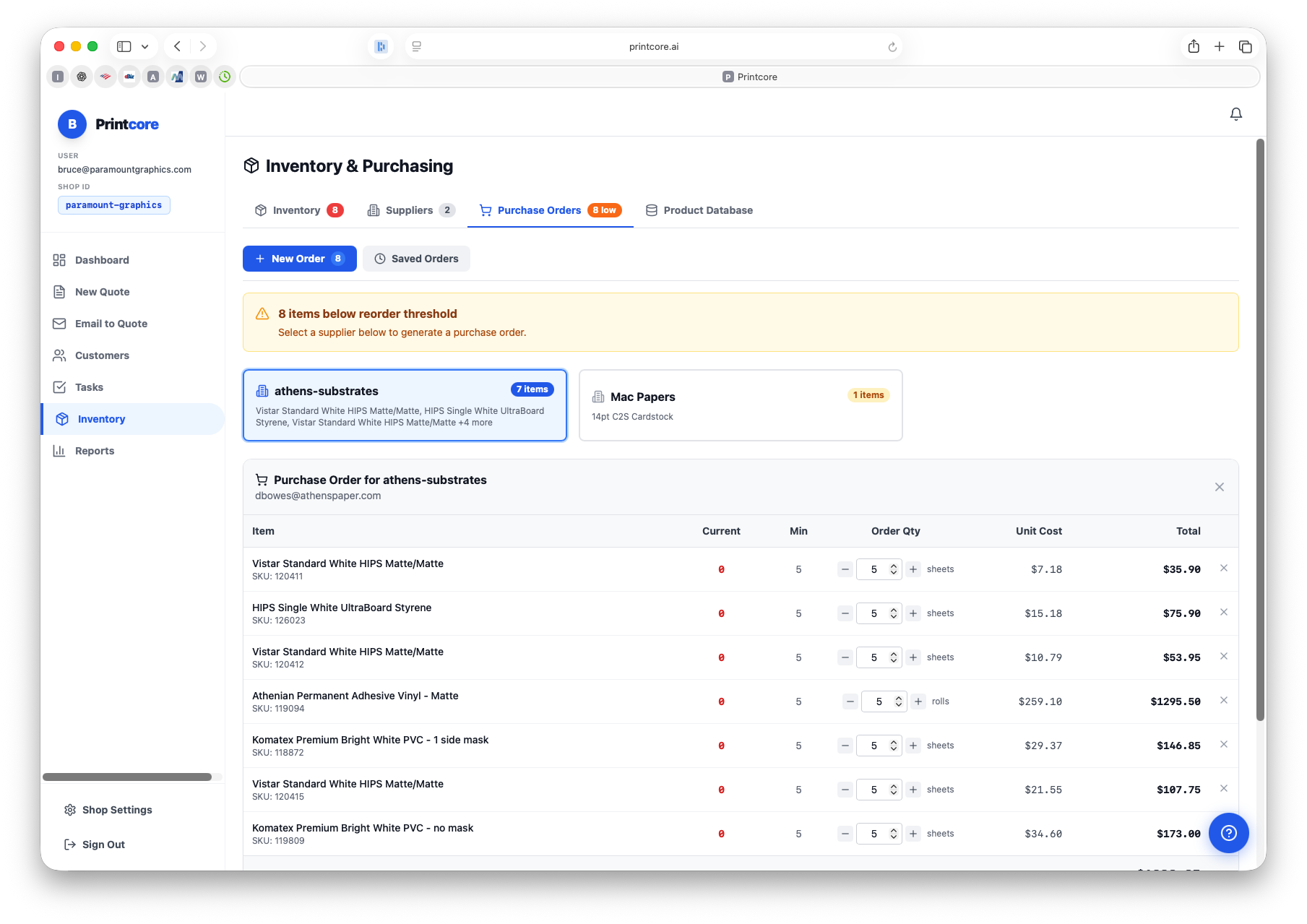Expand the sidebar options dropdown chevron
This screenshot has width=1307, height=924.
144,46
